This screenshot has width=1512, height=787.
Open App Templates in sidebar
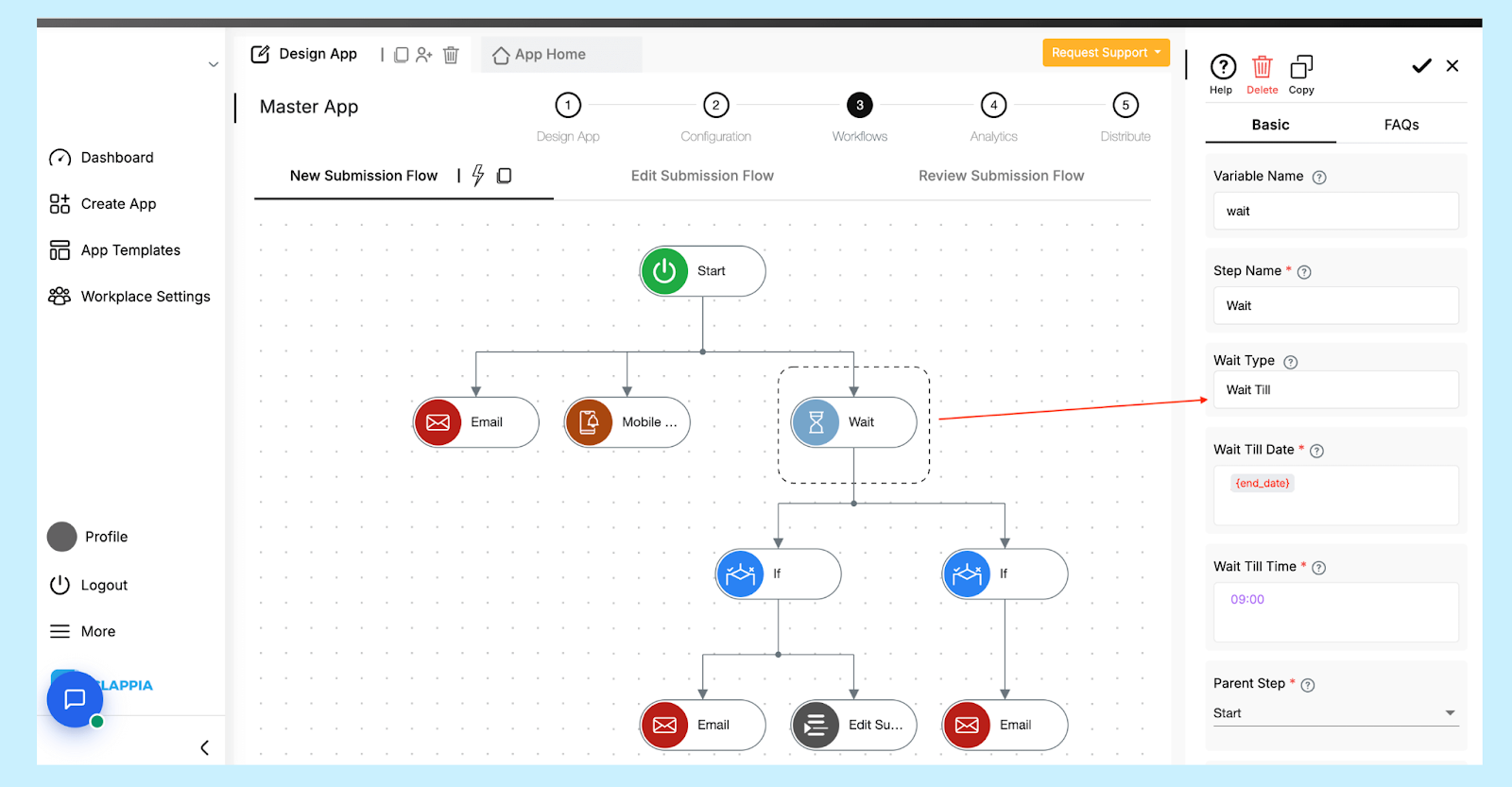(x=114, y=250)
